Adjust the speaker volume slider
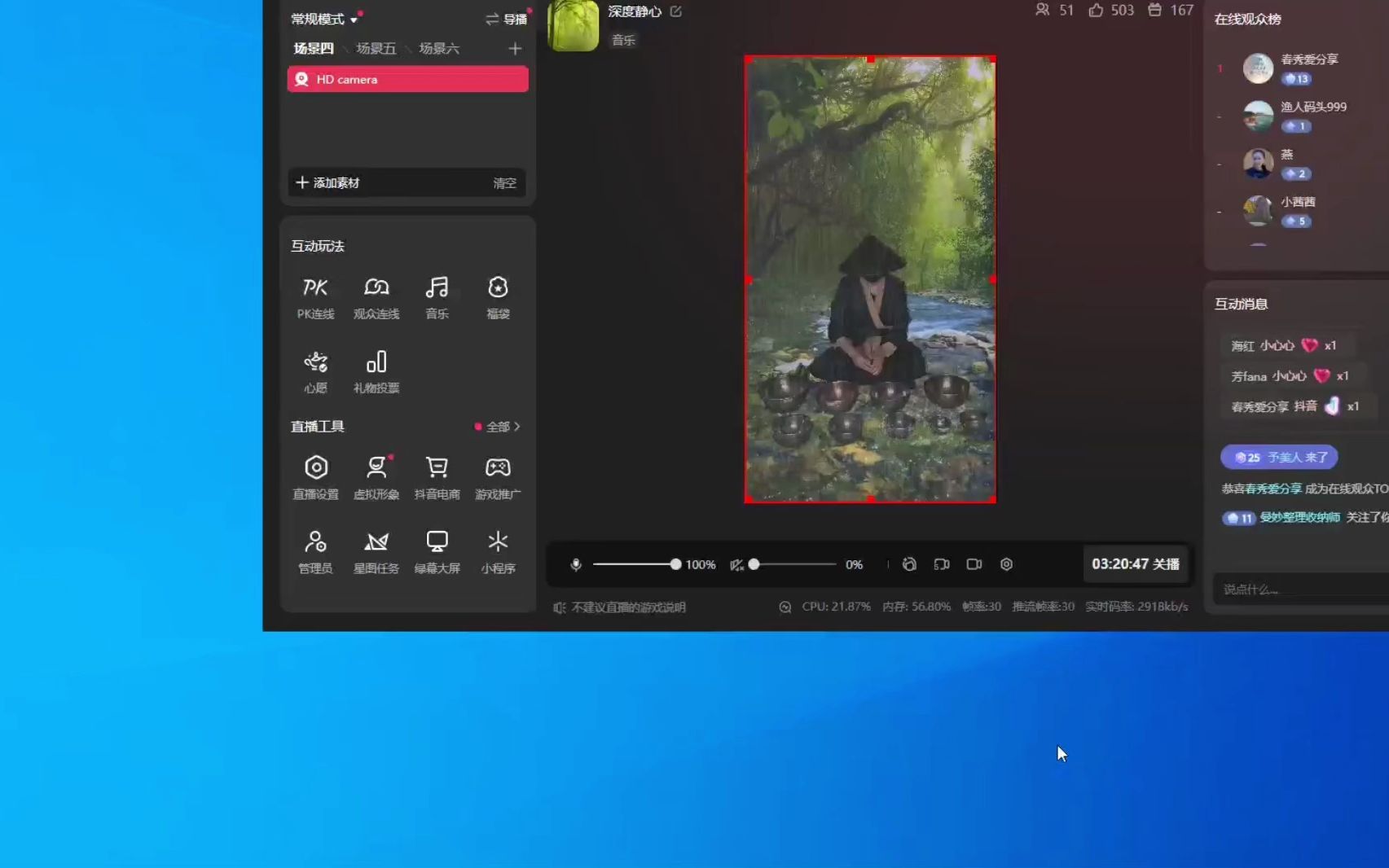 [x=793, y=564]
